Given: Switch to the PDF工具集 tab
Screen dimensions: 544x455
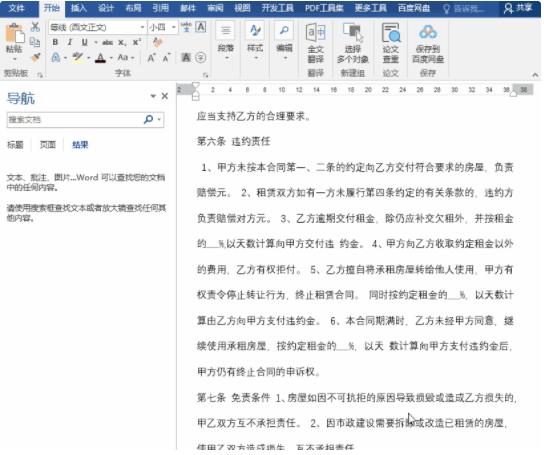Looking at the screenshot, I should pyautogui.click(x=324, y=8).
